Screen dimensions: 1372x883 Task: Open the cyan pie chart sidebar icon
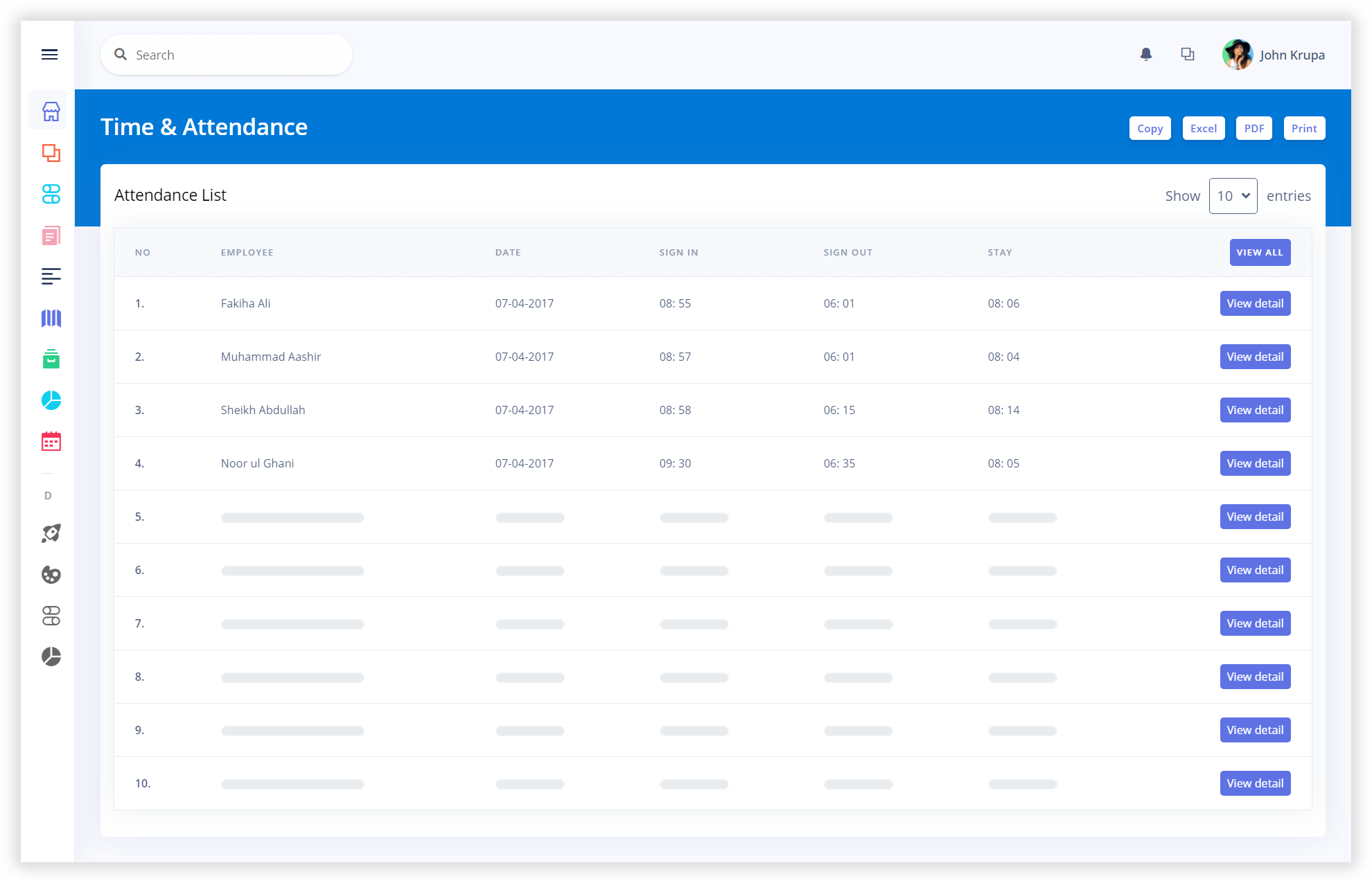tap(51, 400)
